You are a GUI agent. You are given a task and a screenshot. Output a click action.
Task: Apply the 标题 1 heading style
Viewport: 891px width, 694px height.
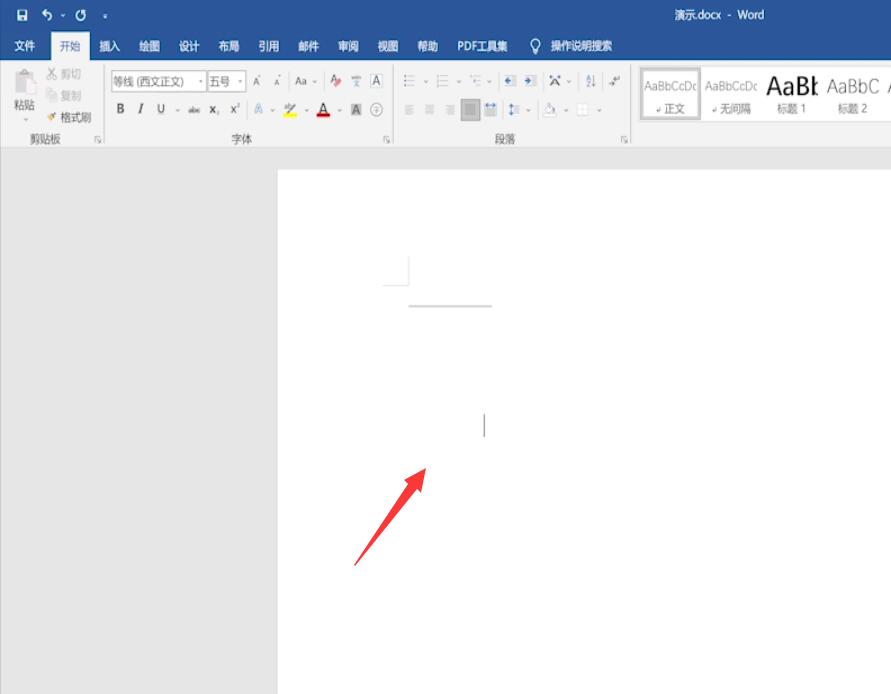coord(792,94)
